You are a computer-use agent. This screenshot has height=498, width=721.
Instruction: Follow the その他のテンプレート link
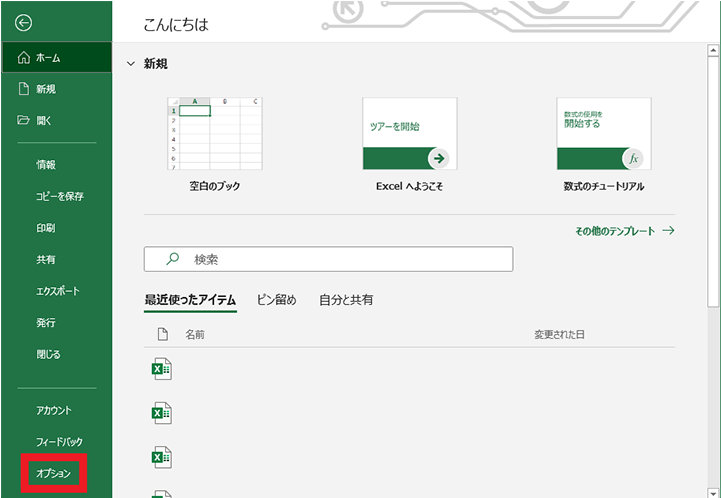(625, 231)
